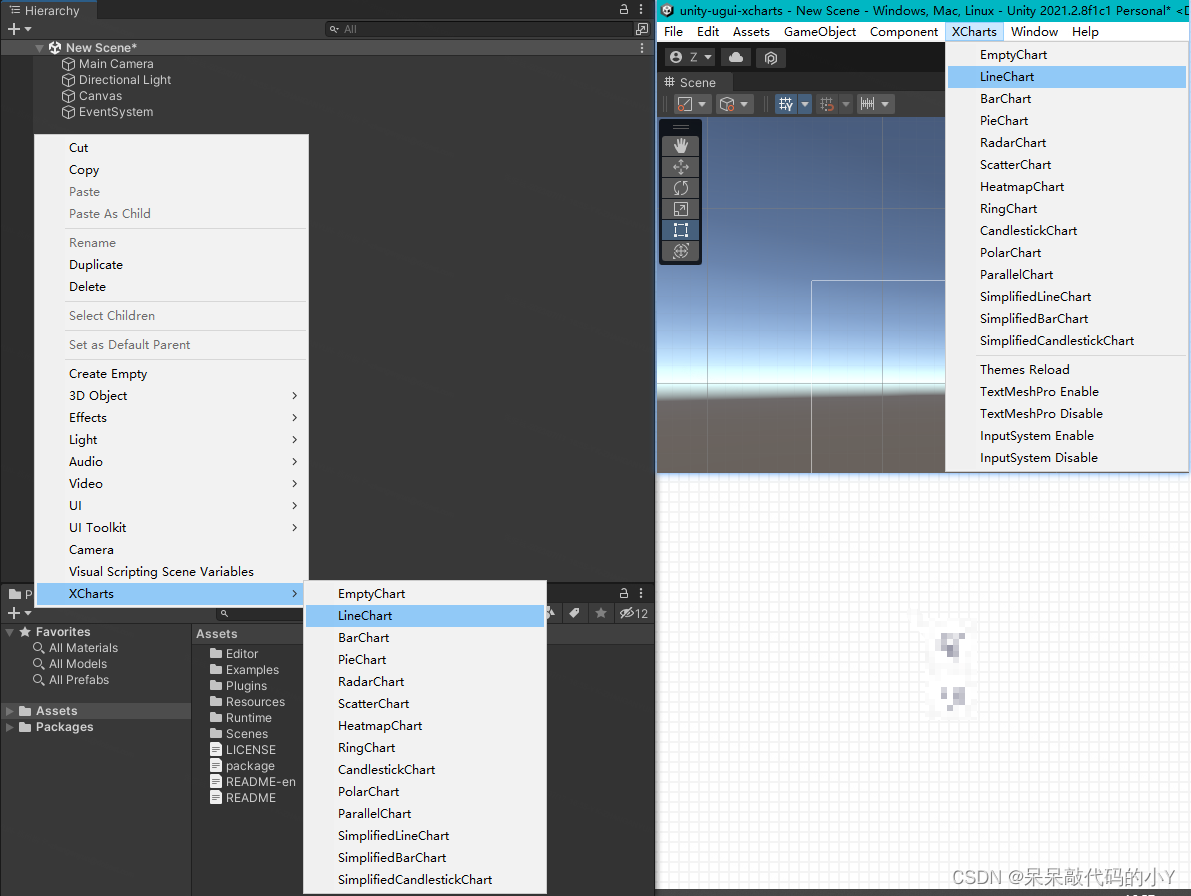Open the cloud services icon
Image resolution: width=1191 pixels, height=896 pixels.
pyautogui.click(x=736, y=58)
